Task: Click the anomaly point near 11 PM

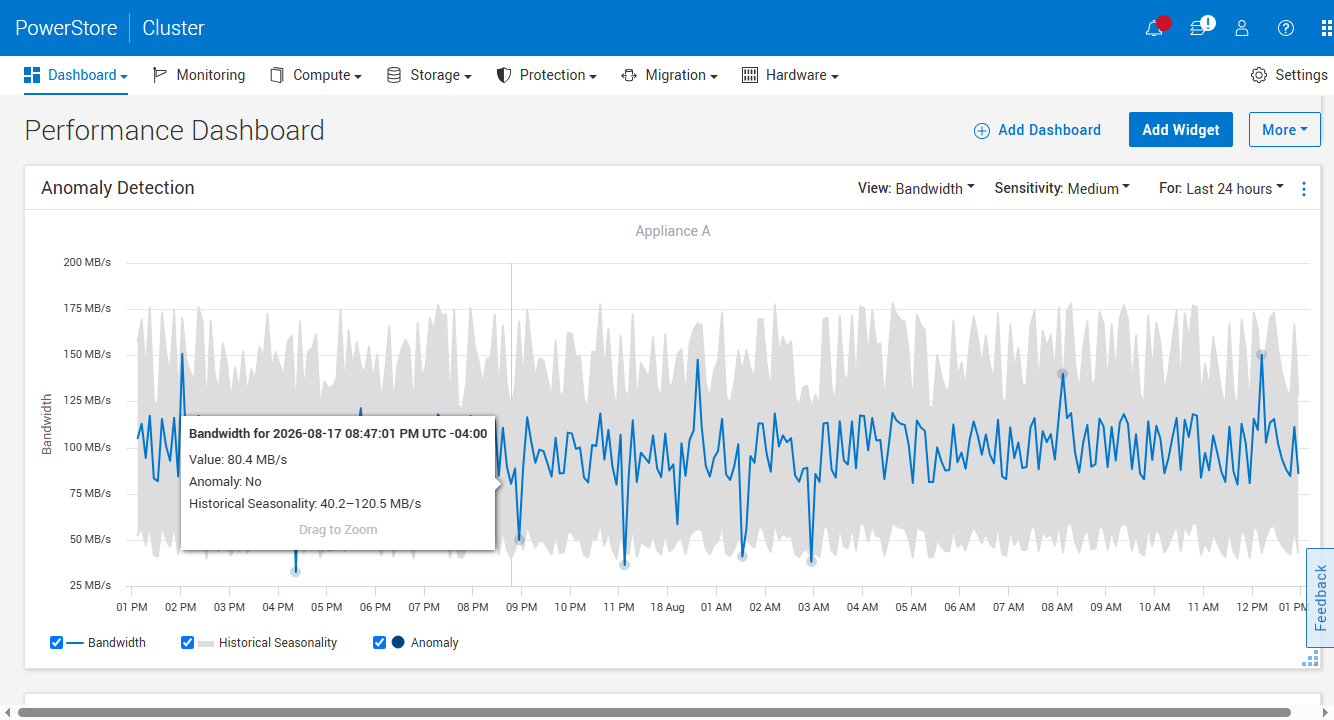Action: point(624,565)
